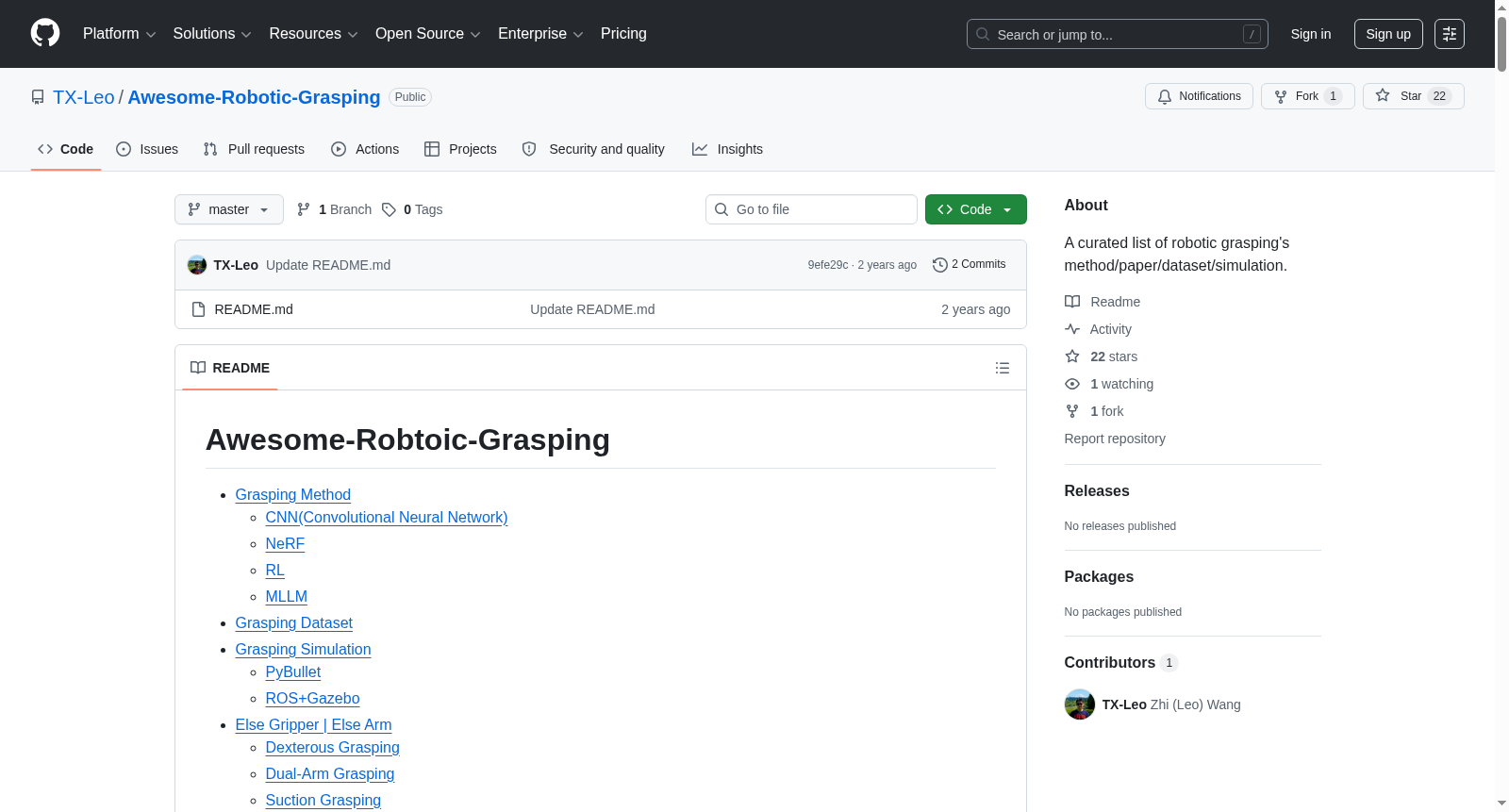This screenshot has width=1509, height=812.
Task: Jump to Dexterous Grasping section
Action: tap(333, 747)
